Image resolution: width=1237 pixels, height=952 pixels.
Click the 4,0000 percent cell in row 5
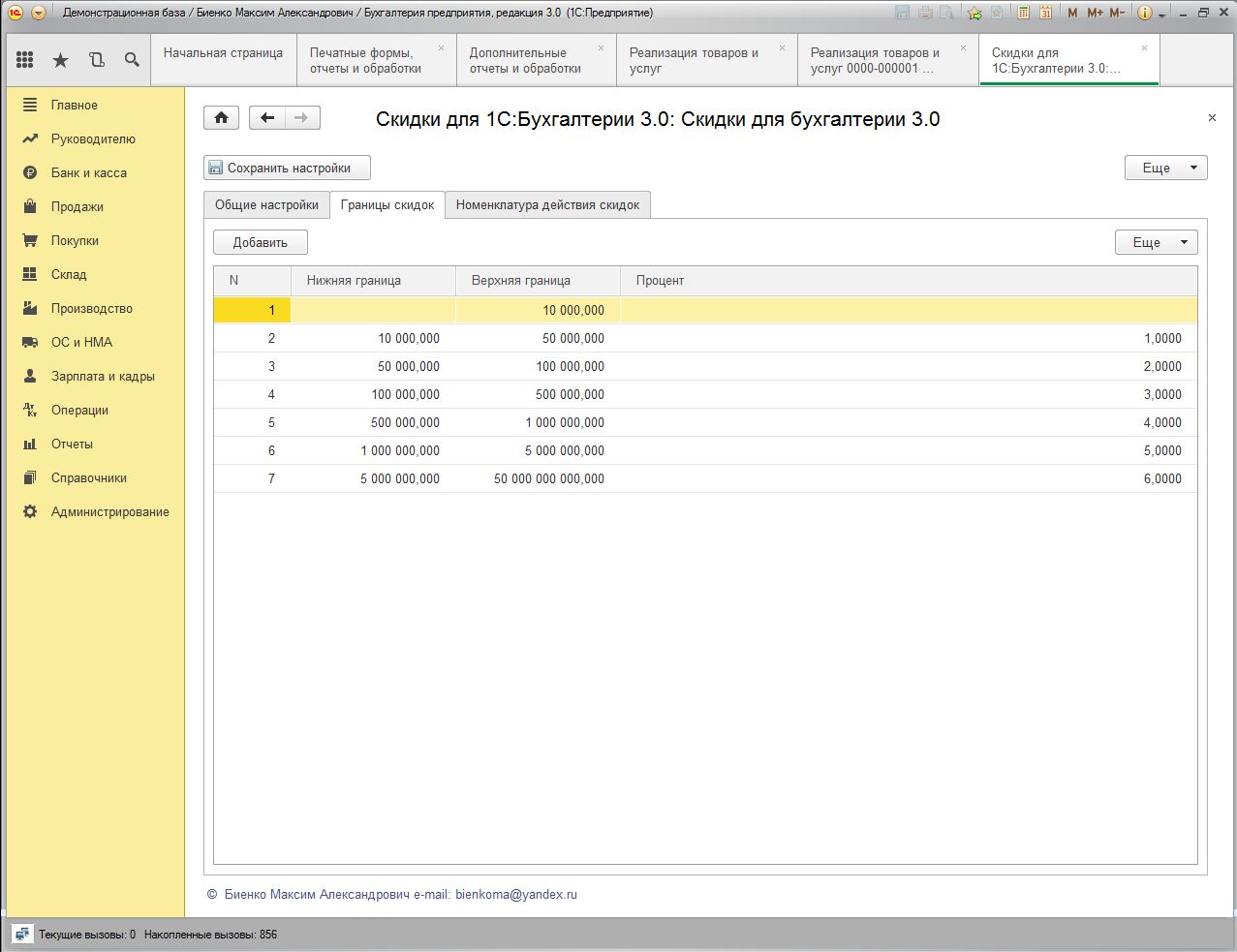(x=909, y=422)
